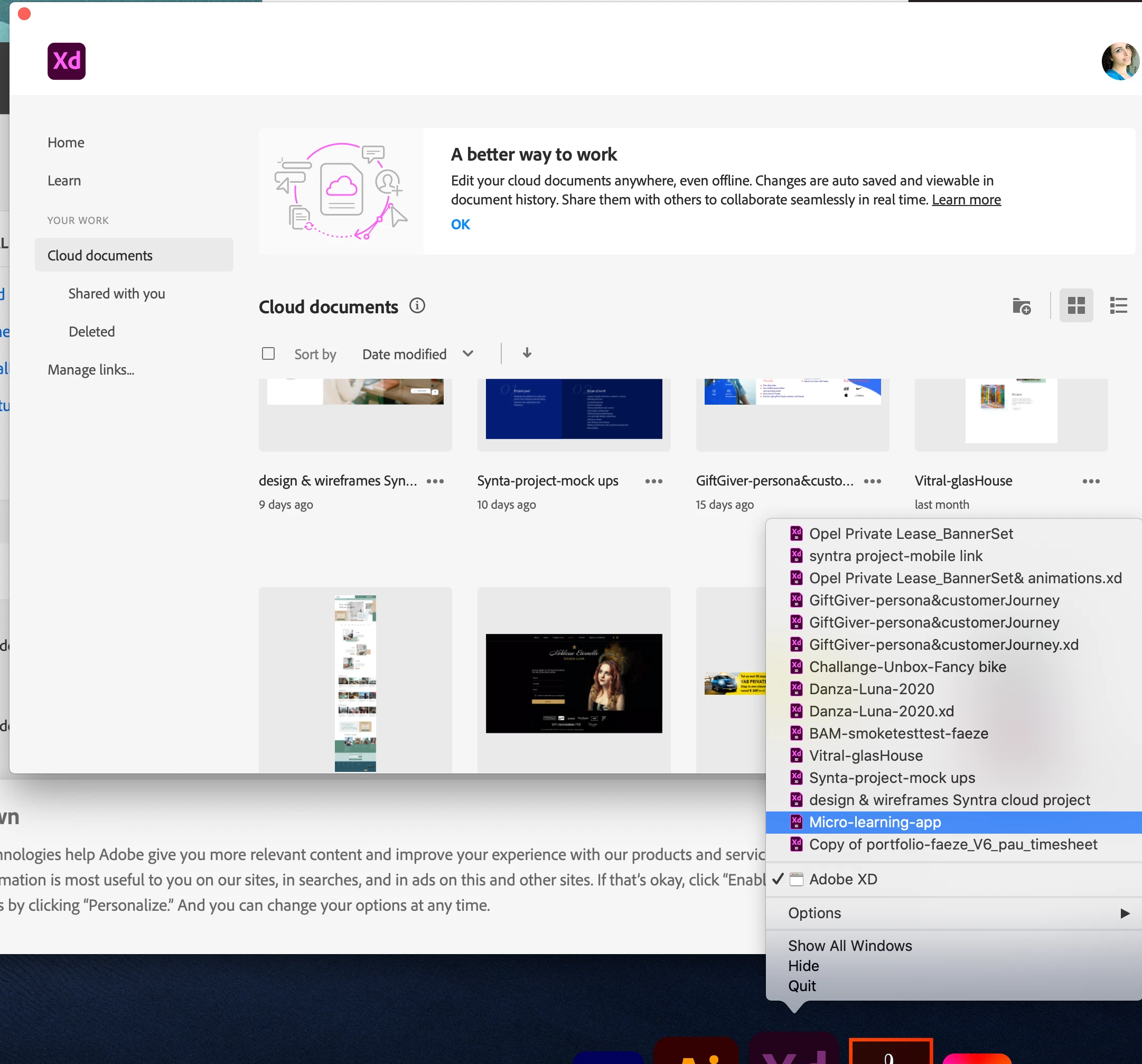
Task: Choose Quit from the dock menu
Action: click(801, 986)
